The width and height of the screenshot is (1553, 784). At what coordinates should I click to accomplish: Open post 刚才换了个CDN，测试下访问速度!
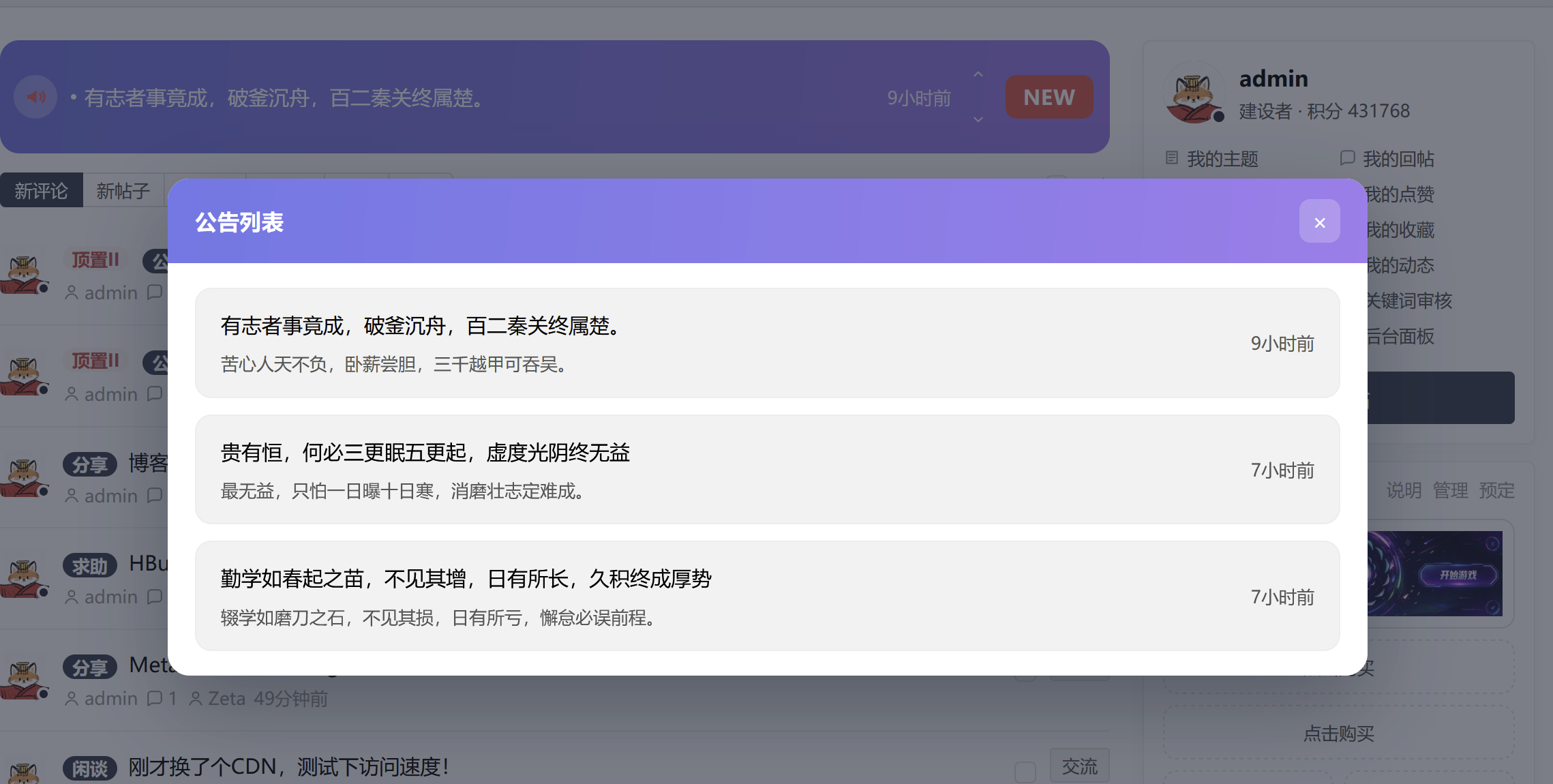(288, 767)
